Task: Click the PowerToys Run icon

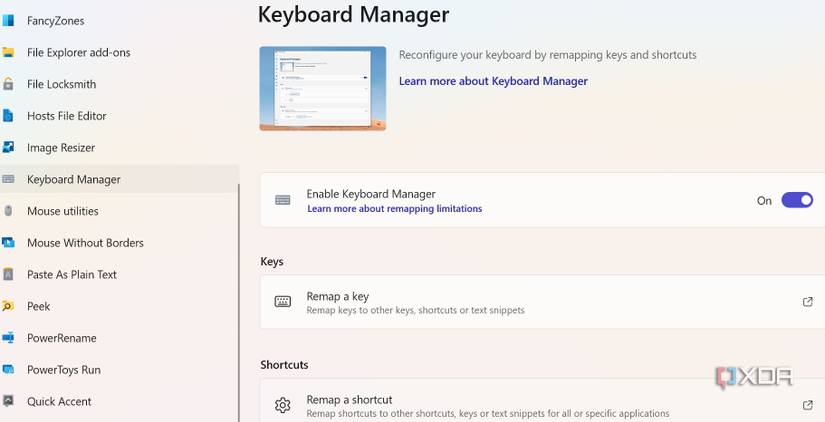Action: click(8, 369)
